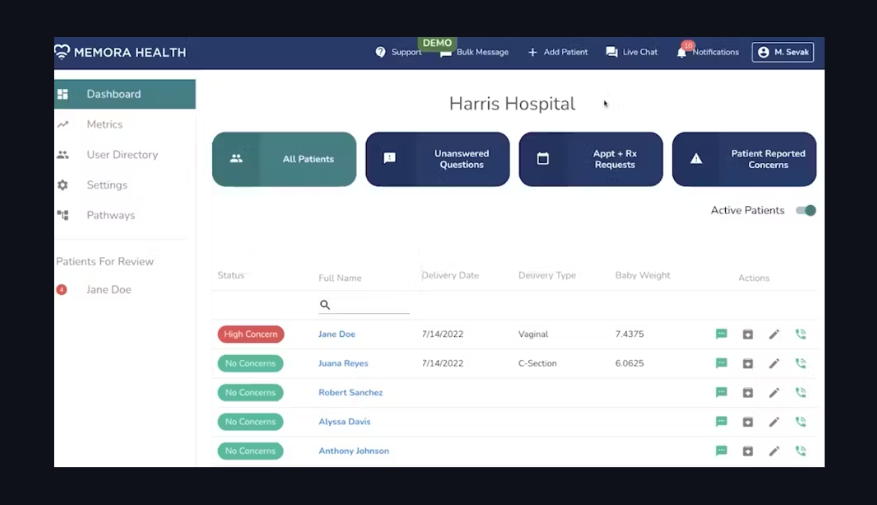Call Jane Doe using phone icon
Screen dimensions: 877x505
[801, 334]
